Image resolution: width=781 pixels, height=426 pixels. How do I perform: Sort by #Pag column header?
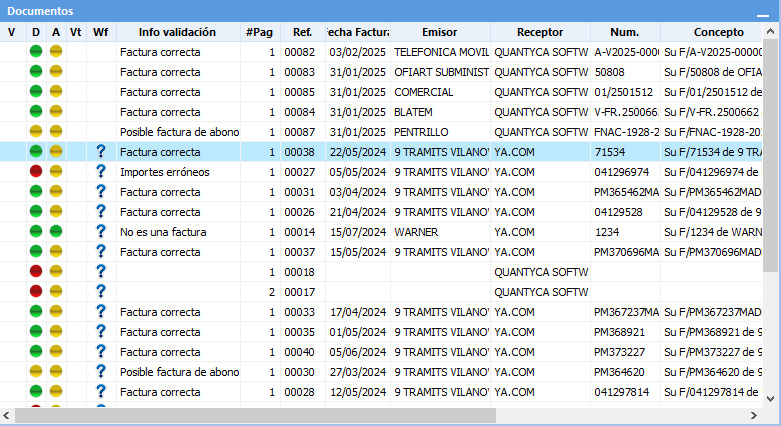pyautogui.click(x=260, y=32)
